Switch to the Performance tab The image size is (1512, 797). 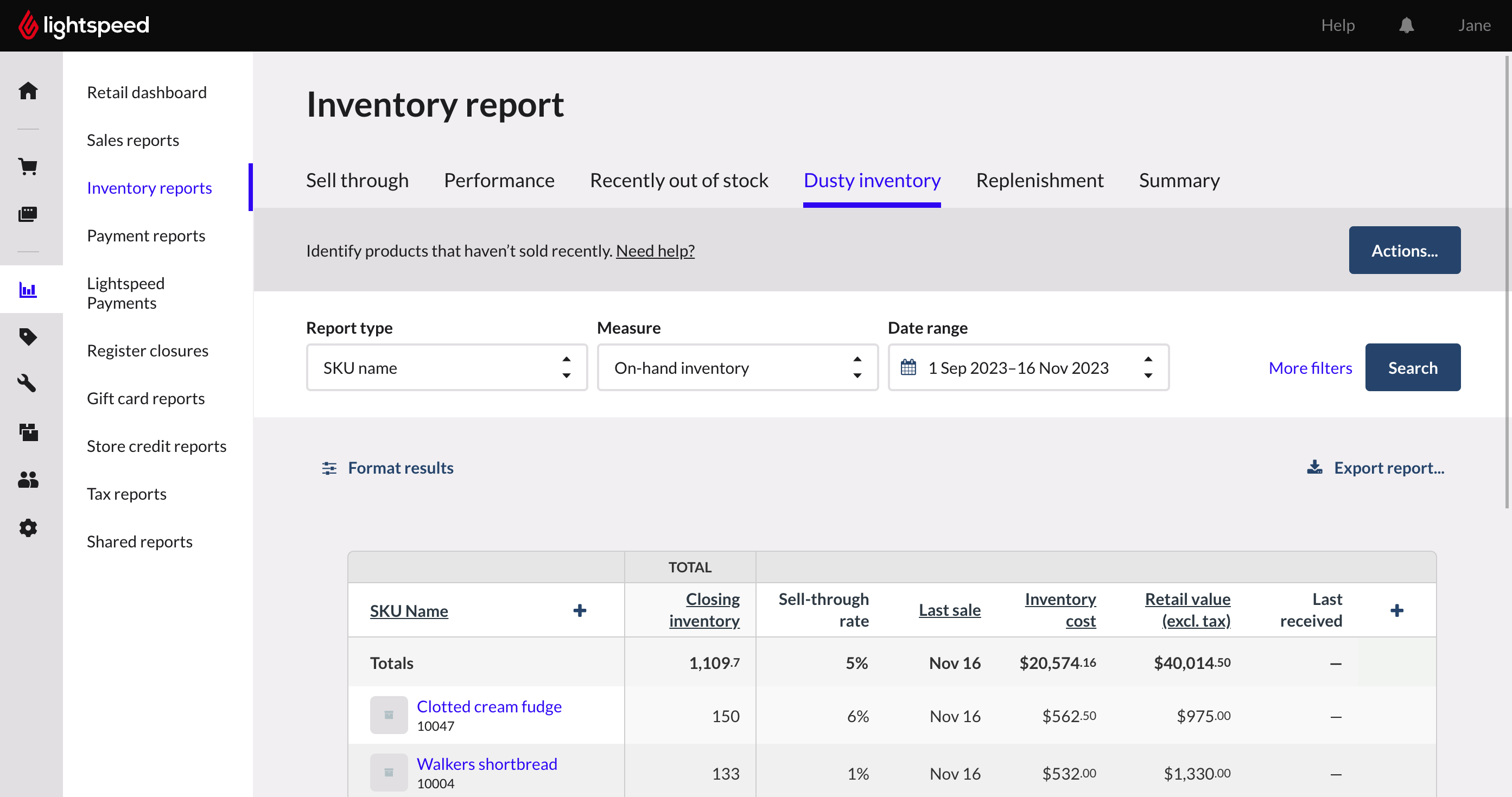click(x=499, y=180)
